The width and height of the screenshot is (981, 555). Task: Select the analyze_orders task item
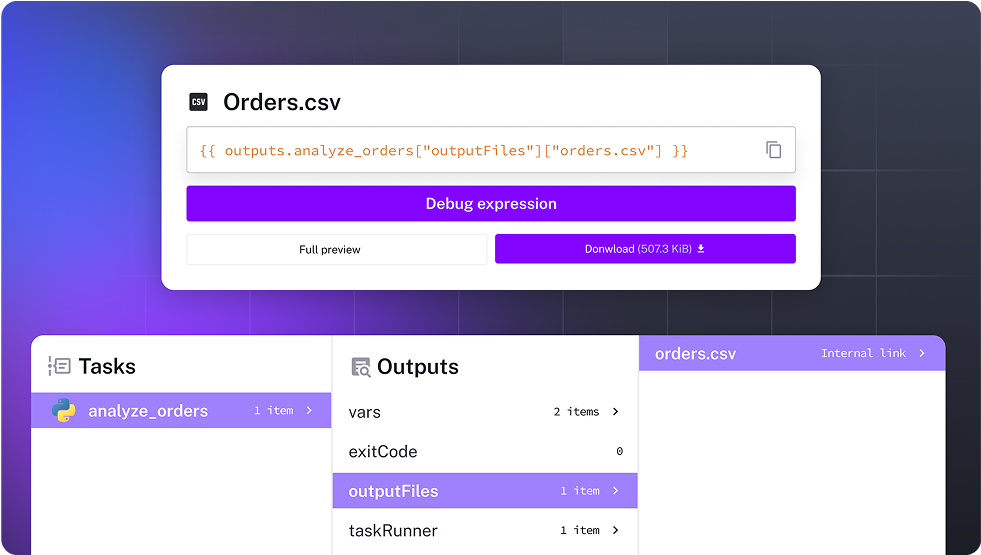click(148, 411)
